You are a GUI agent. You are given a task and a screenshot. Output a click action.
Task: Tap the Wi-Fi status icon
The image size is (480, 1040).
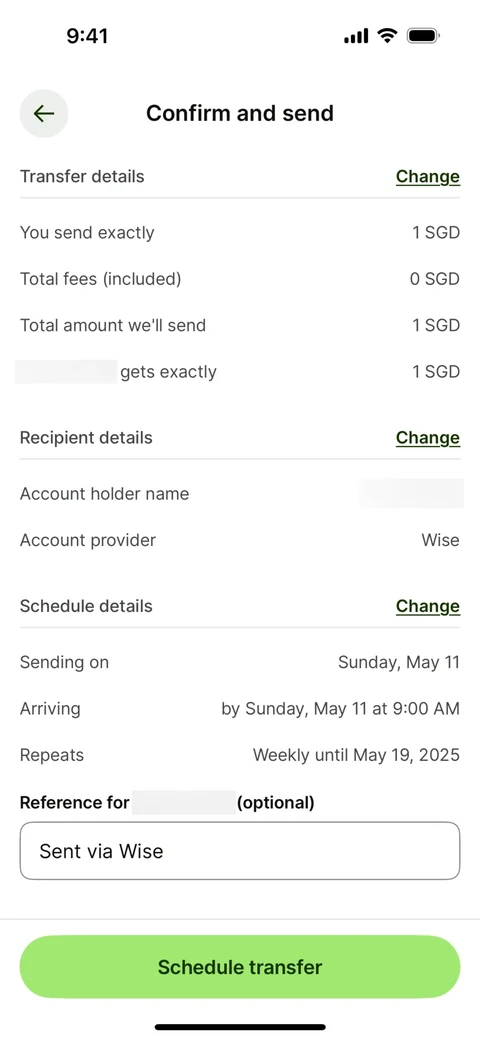click(387, 36)
